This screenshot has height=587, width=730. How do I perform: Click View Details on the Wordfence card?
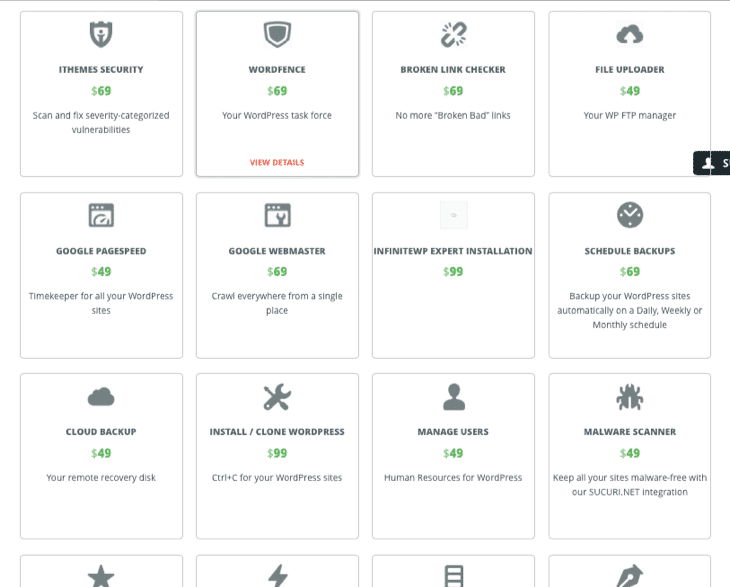click(x=277, y=162)
